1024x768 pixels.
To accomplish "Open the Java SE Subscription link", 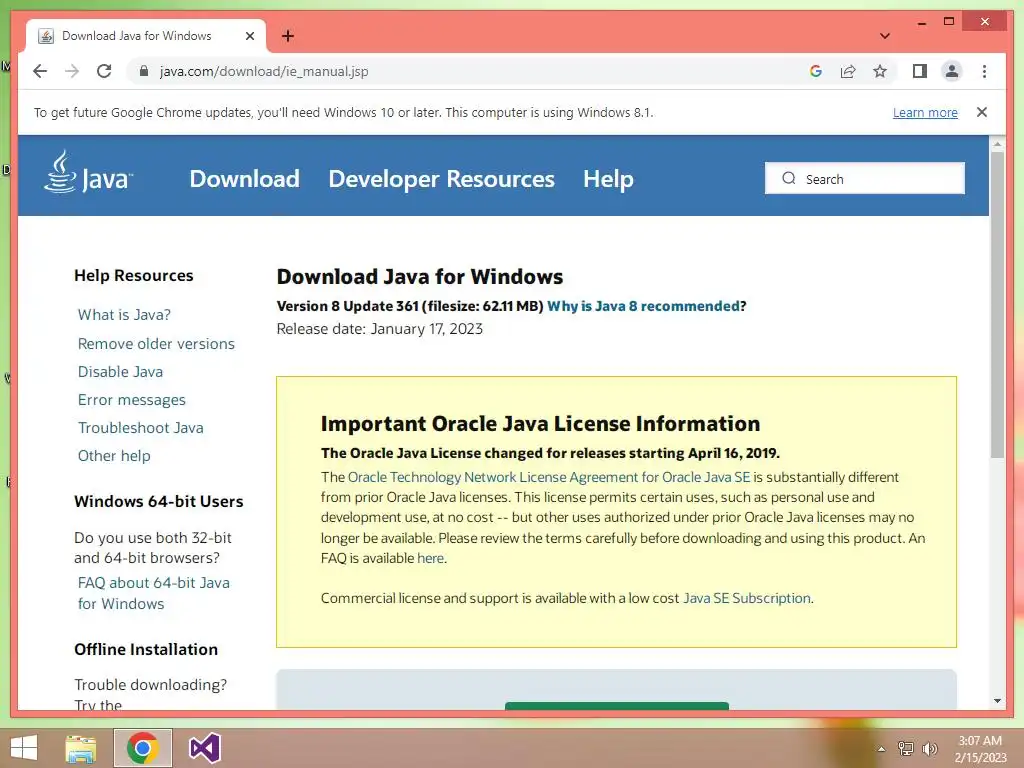I will tap(746, 598).
